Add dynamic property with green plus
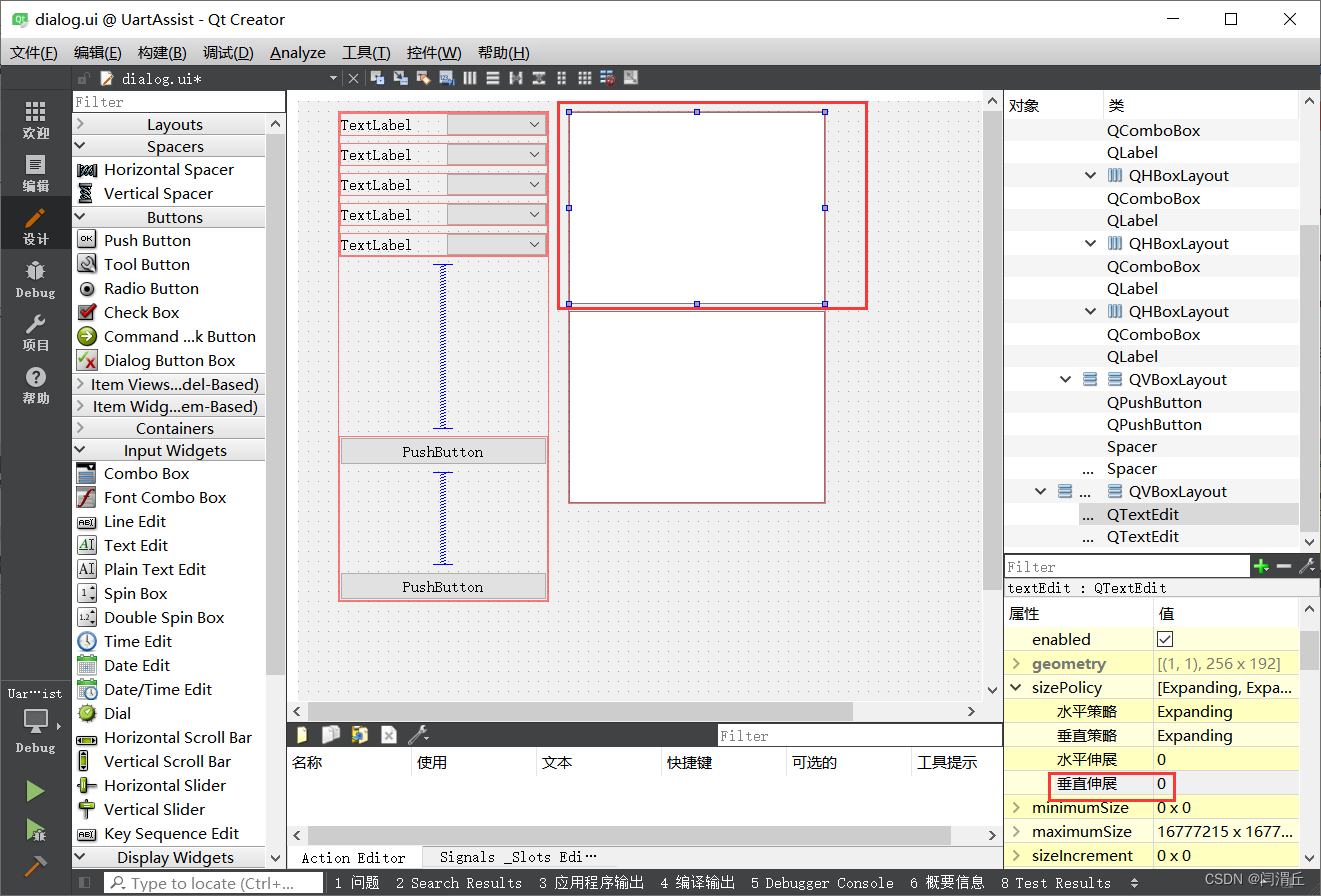Viewport: 1321px width, 896px height. pyautogui.click(x=1261, y=567)
